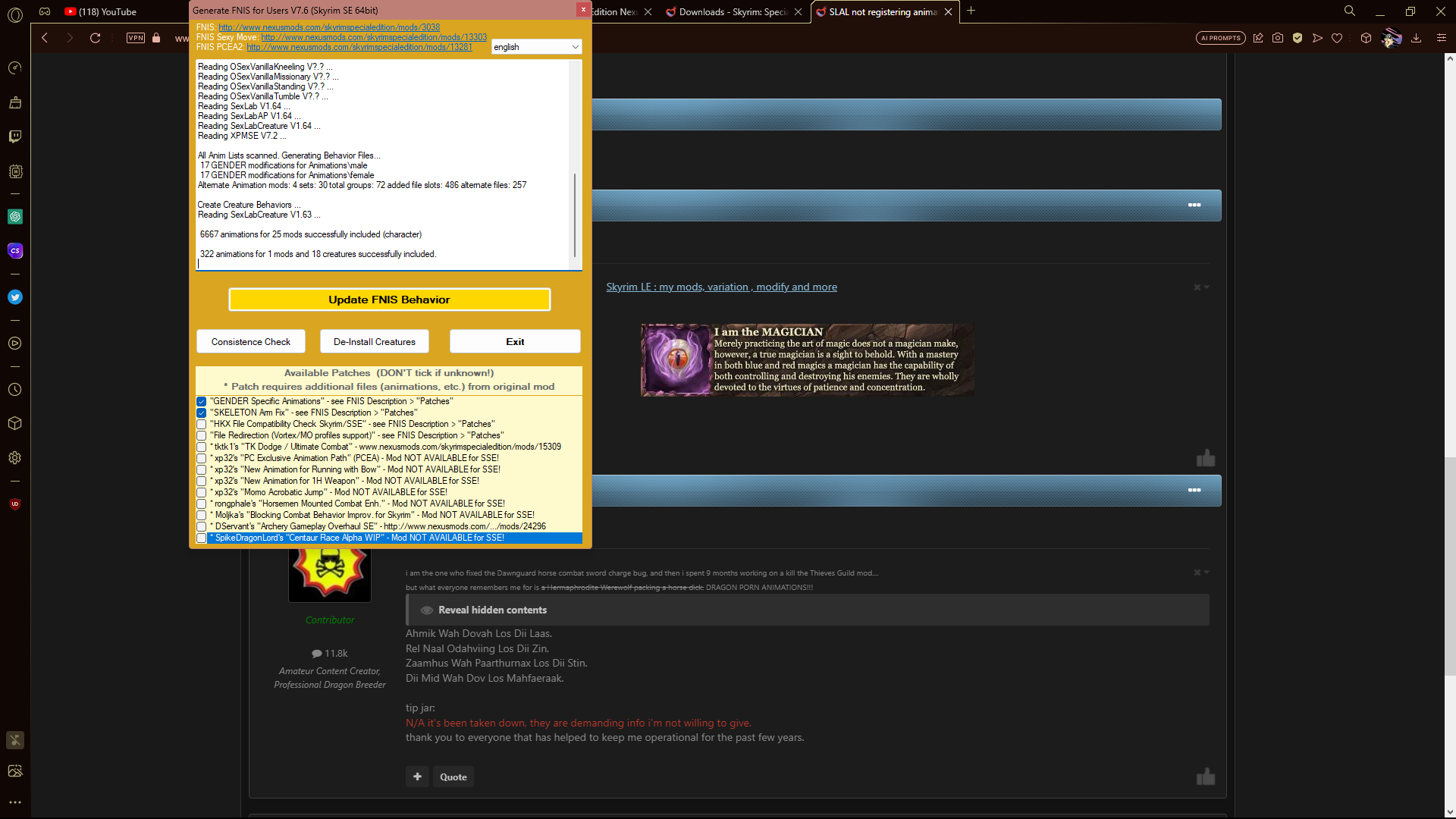Click the Quote button under the post

(453, 777)
